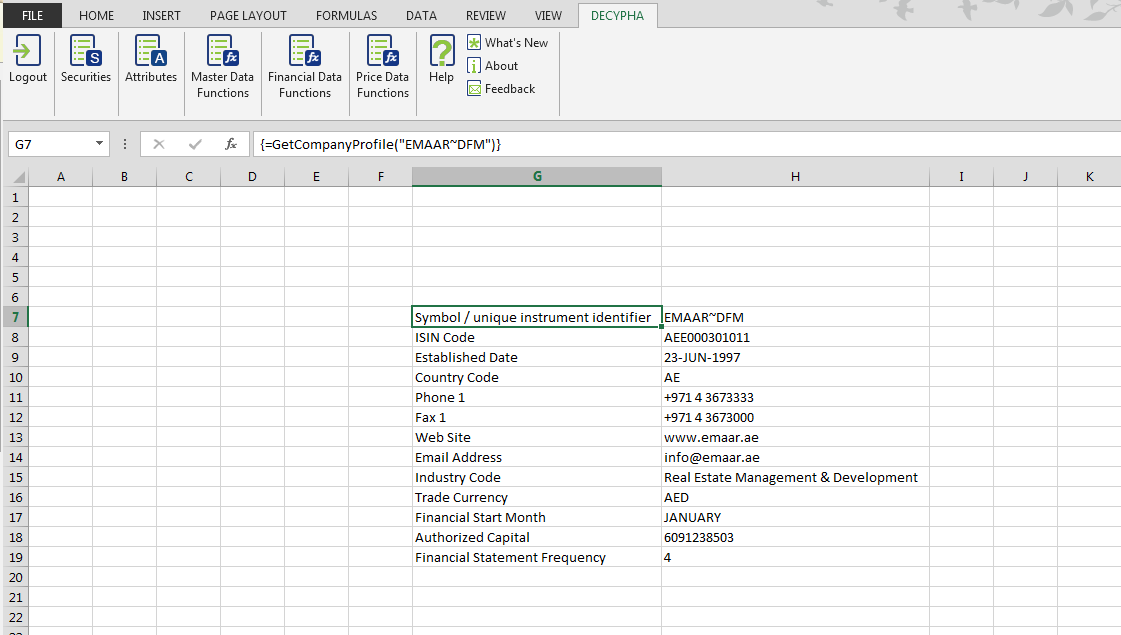The image size is (1121, 635).
Task: Switch to the DATA tab
Action: coord(421,16)
